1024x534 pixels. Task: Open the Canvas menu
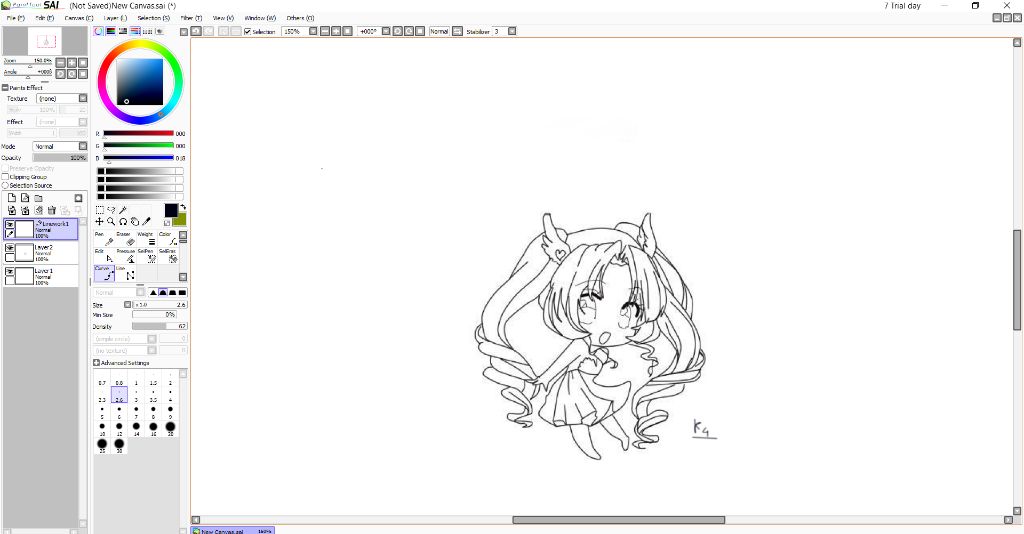[78, 18]
